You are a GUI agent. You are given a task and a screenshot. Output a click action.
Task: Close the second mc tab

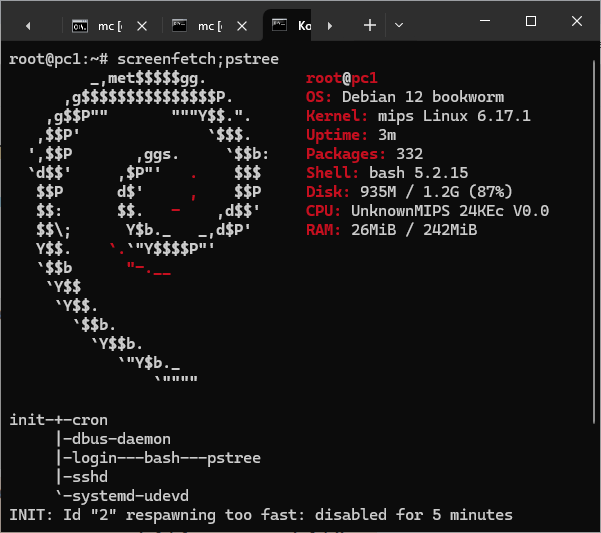[242, 26]
